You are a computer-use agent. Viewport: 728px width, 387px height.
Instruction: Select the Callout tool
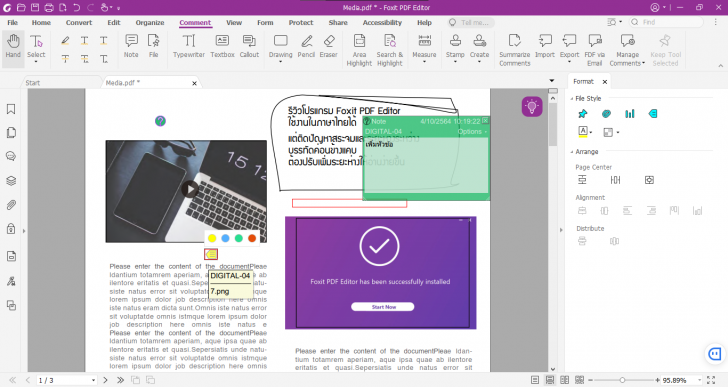click(x=249, y=47)
